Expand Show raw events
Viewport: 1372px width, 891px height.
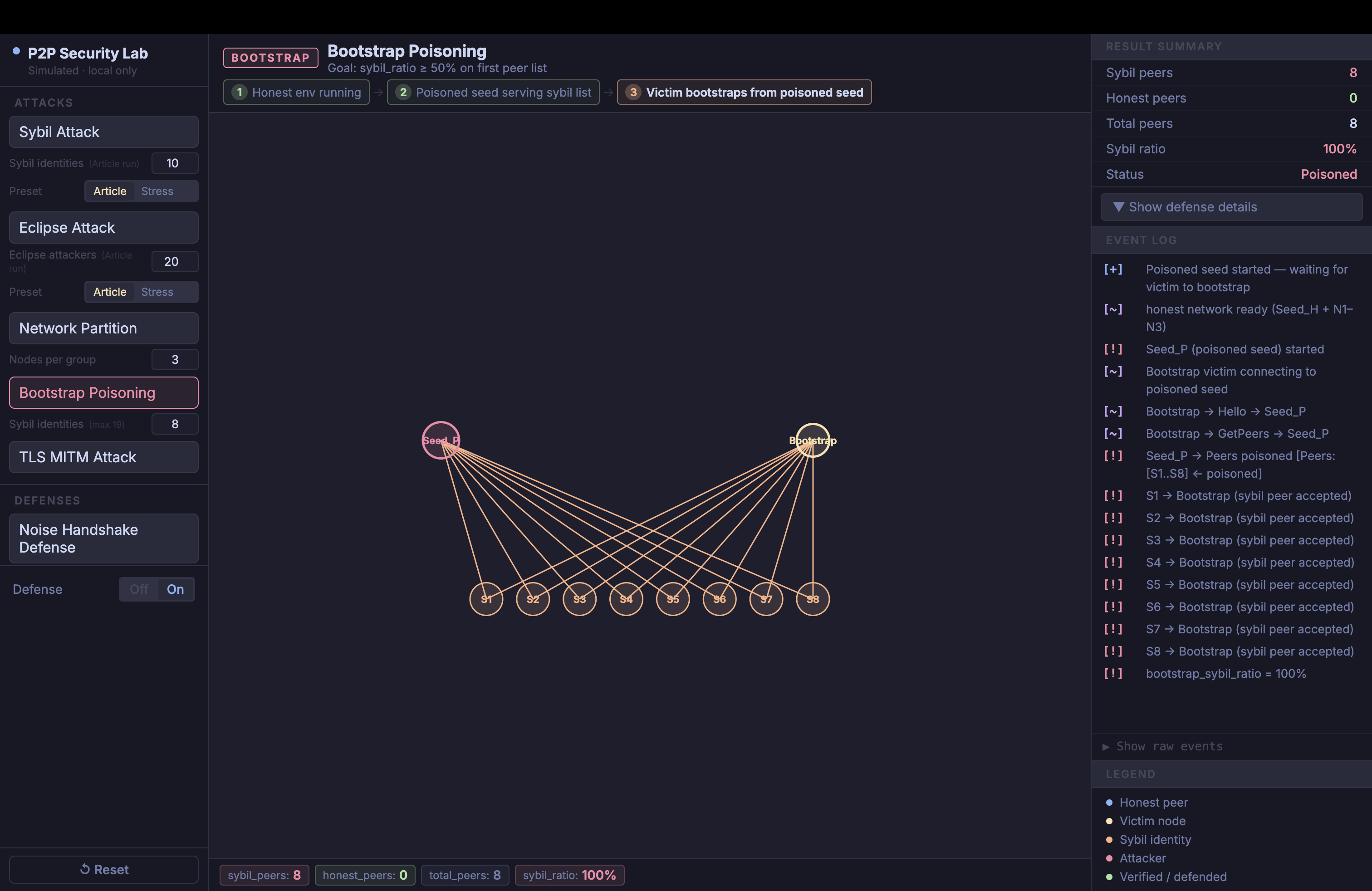pos(1162,746)
